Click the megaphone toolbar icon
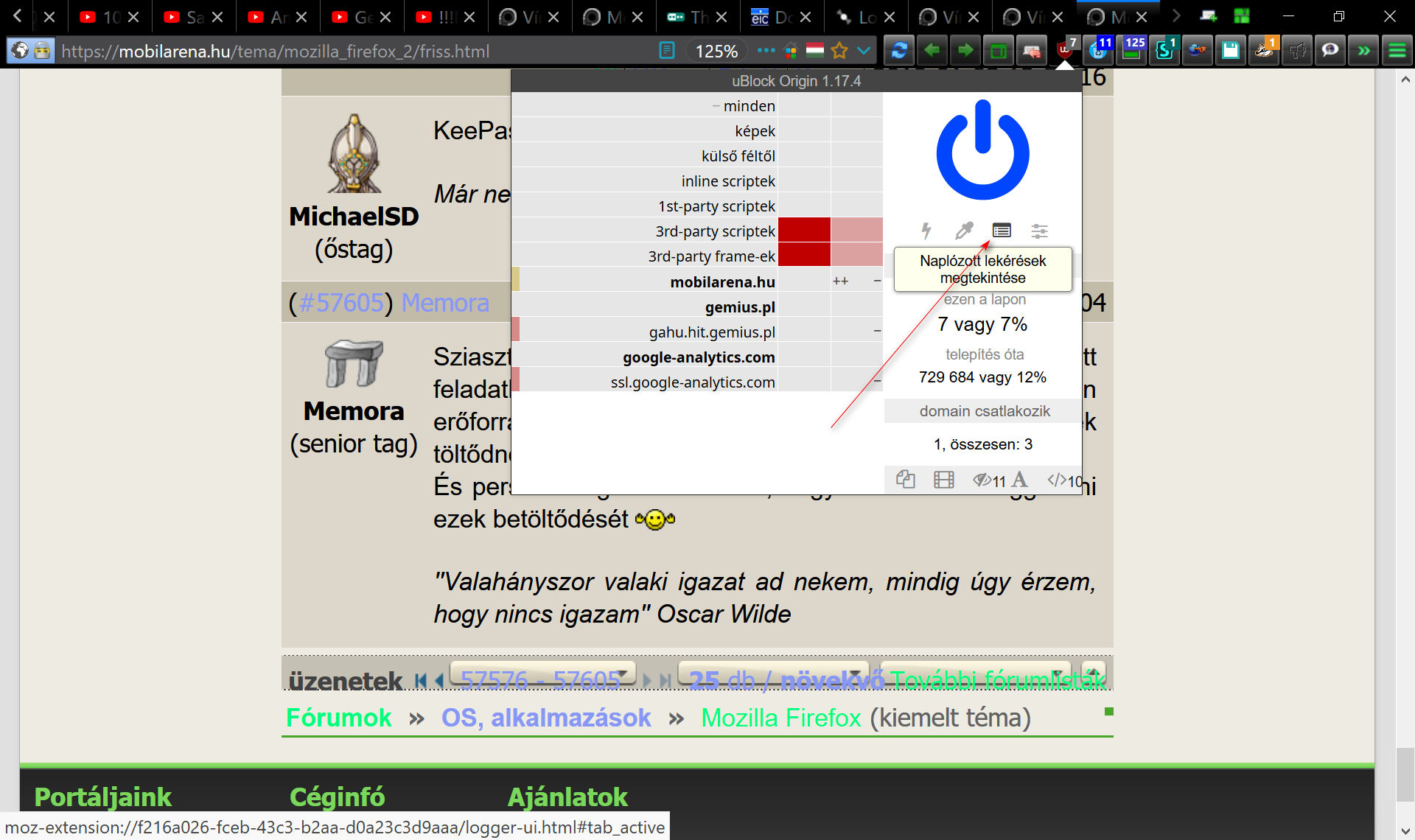Screen dimensions: 1415x840 coord(1297,51)
